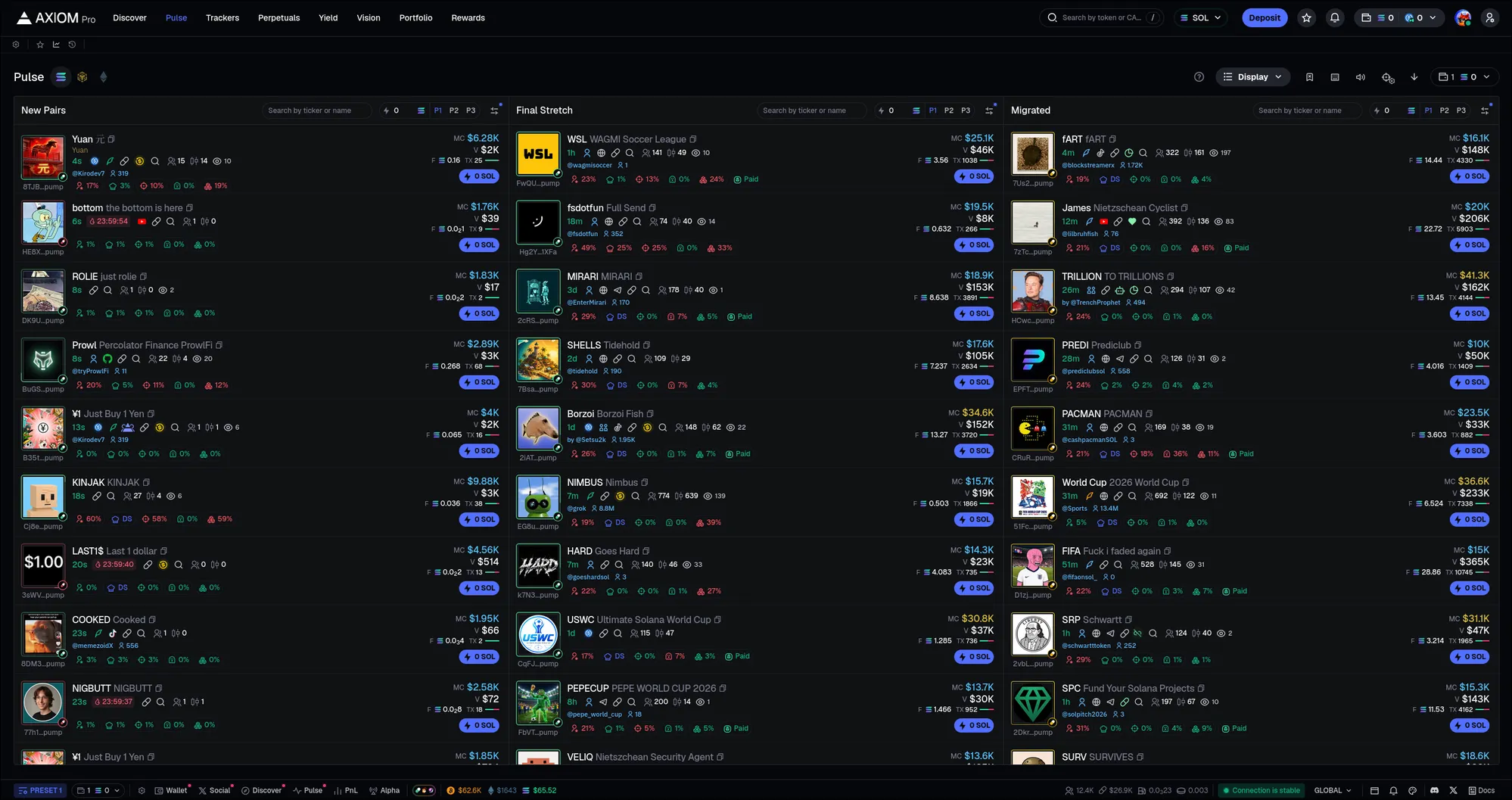Open bottom bar notification bell
The height and width of the screenshot is (800, 1512).
point(1393,790)
